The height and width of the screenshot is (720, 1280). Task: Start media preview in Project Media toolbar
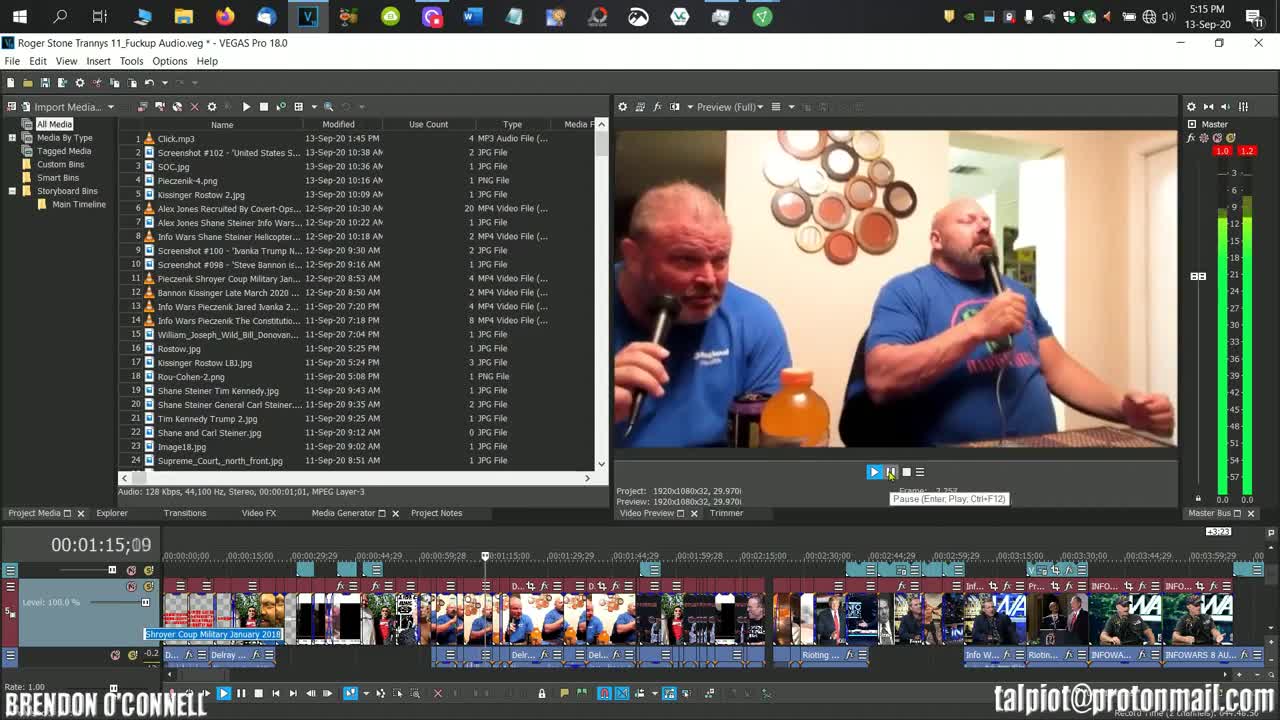[246, 107]
